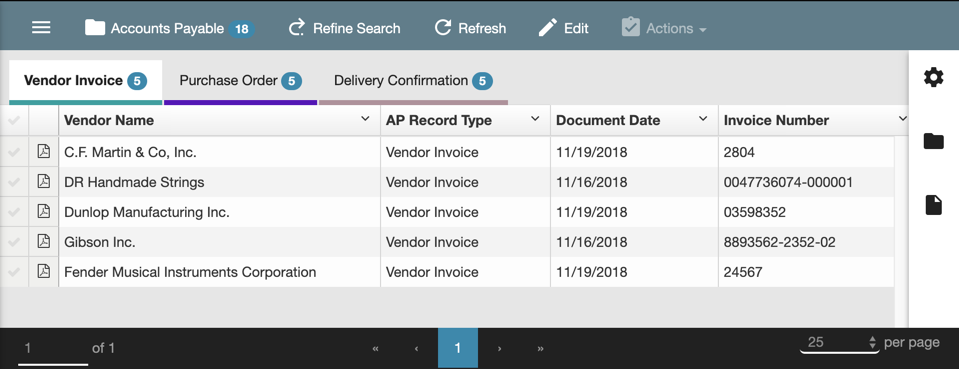Expand the Vendor Name column dropdown
This screenshot has width=959, height=369.
(365, 119)
